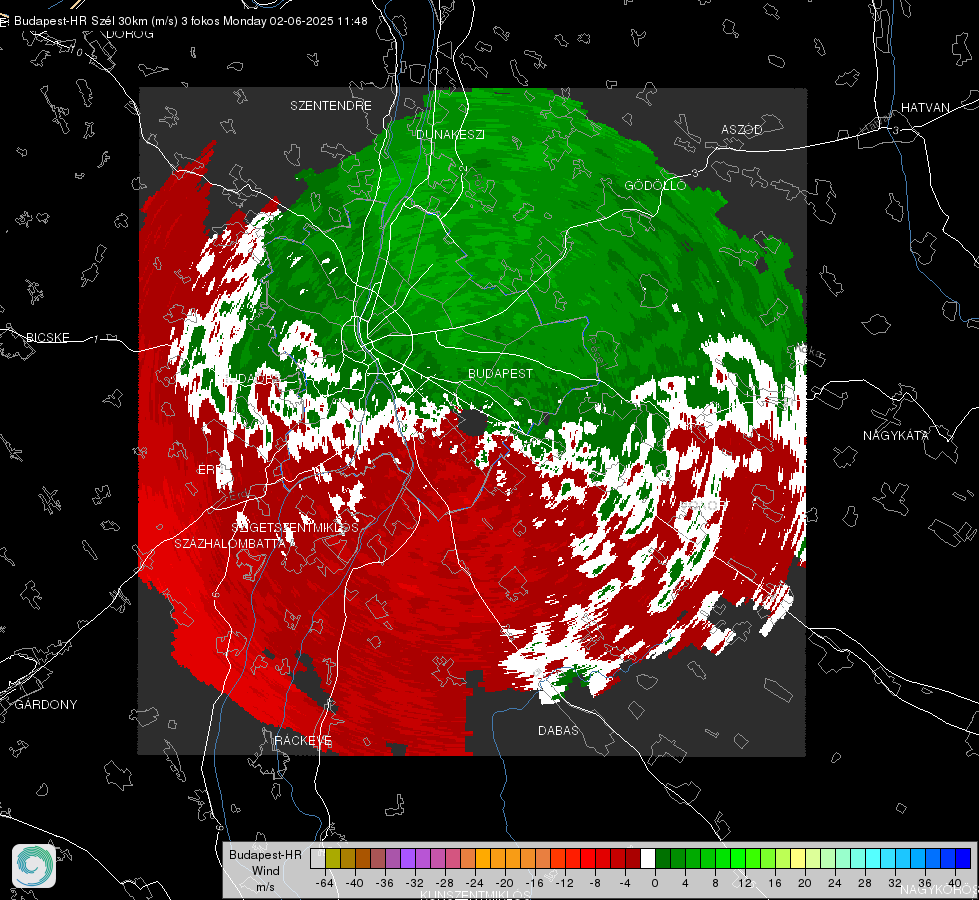Click the -24 legend value
Screen dimensions: 979x900
[475, 883]
